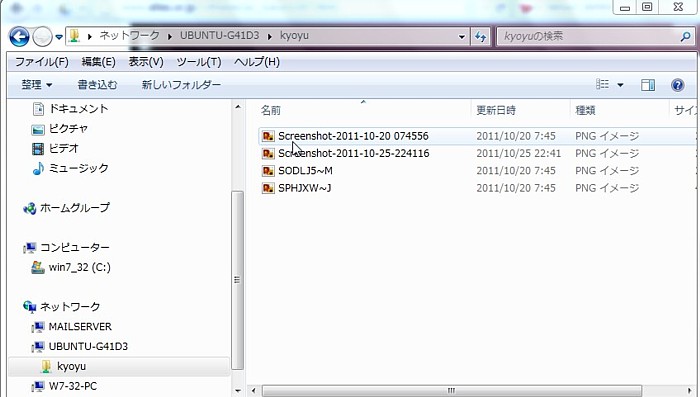This screenshot has width=700, height=397.
Task: Click the navigation pane vertical scrollbar thumb
Action: click(238, 280)
